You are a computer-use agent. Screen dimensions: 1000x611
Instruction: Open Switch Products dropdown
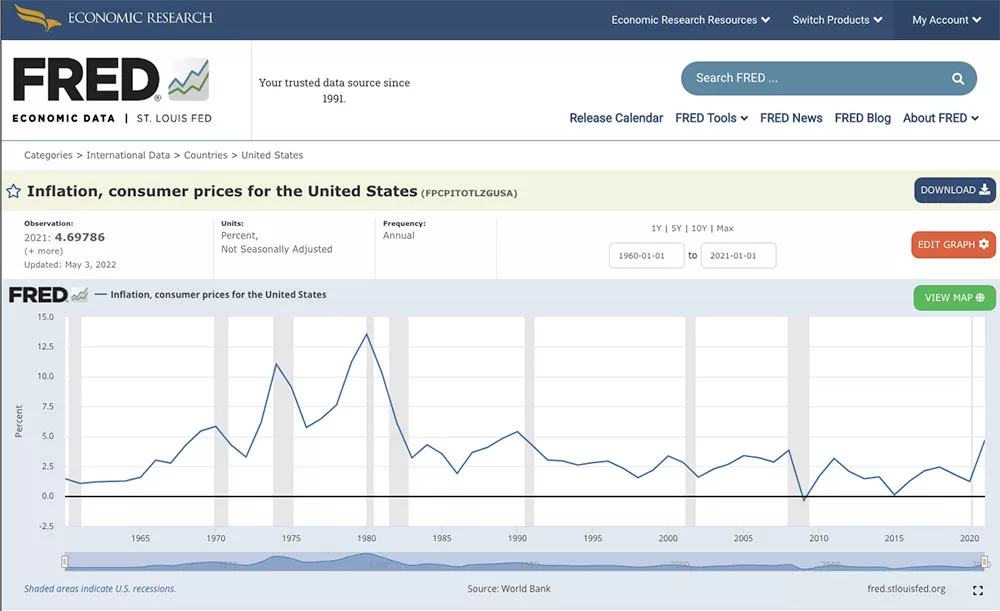(837, 20)
